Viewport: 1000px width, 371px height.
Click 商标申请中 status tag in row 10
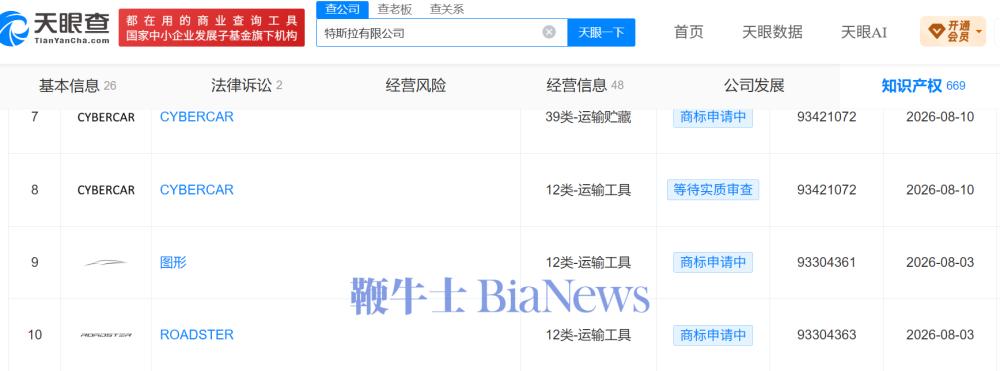tap(713, 335)
